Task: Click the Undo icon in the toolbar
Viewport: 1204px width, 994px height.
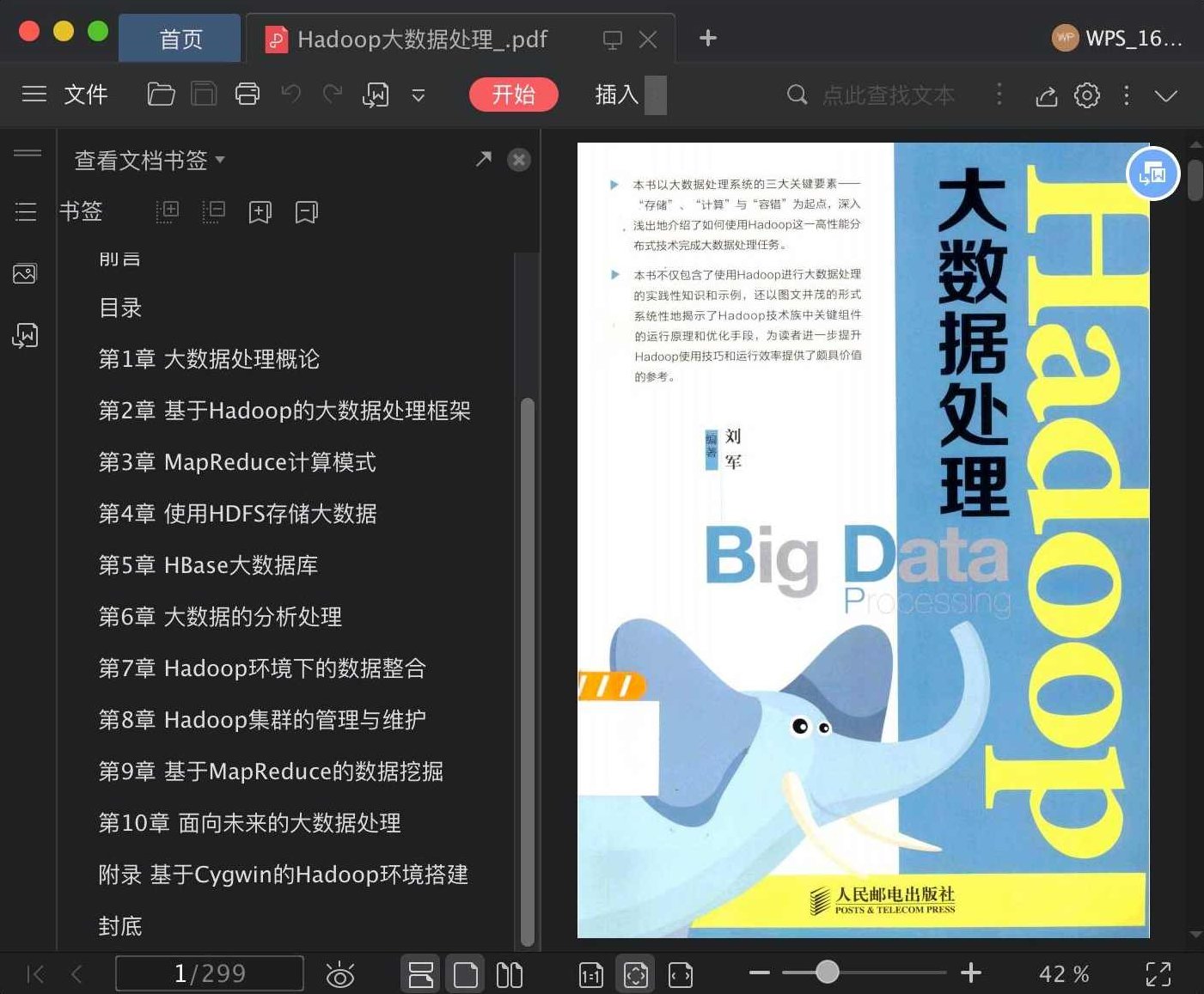Action: tap(291, 95)
